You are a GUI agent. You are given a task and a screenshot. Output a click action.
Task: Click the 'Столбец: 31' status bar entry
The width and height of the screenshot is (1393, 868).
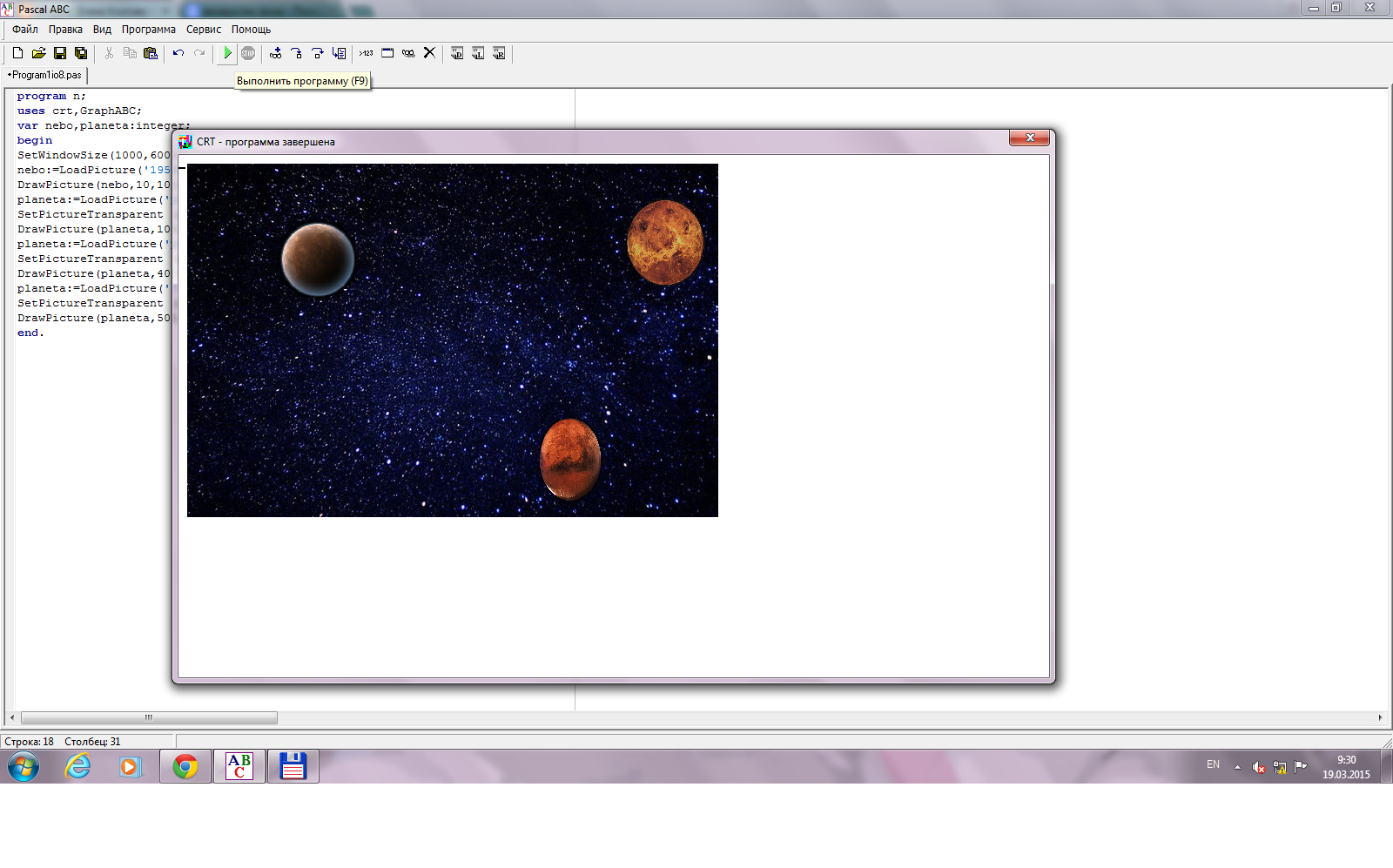tap(92, 742)
